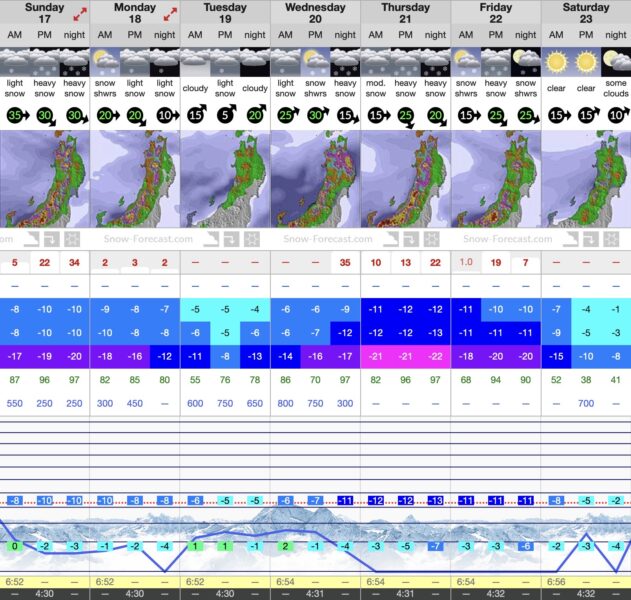Click Tuesday AM cloudy weather icon

click(x=195, y=62)
